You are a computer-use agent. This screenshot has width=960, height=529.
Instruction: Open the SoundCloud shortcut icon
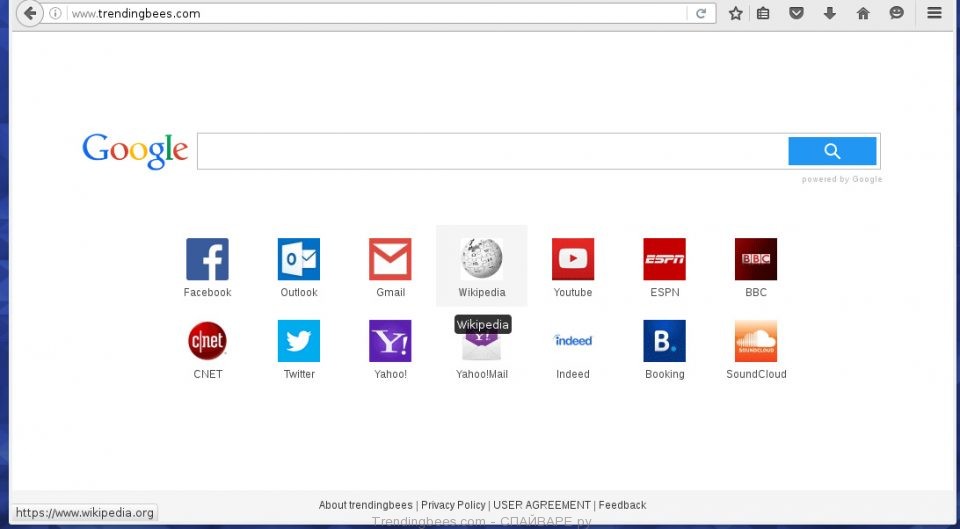(x=756, y=341)
